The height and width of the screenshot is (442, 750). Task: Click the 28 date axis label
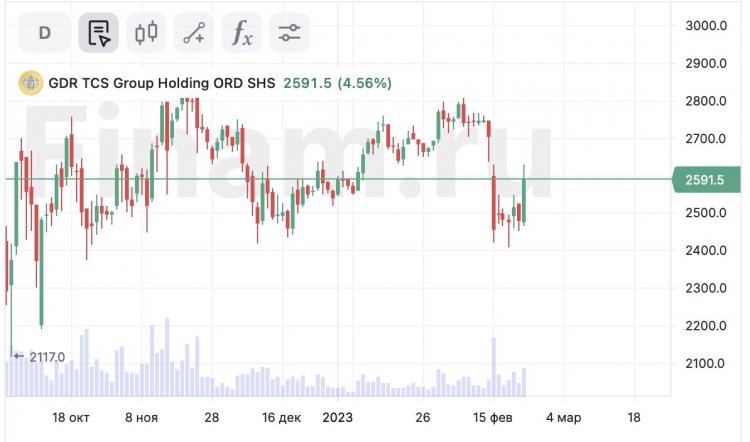coord(211,418)
